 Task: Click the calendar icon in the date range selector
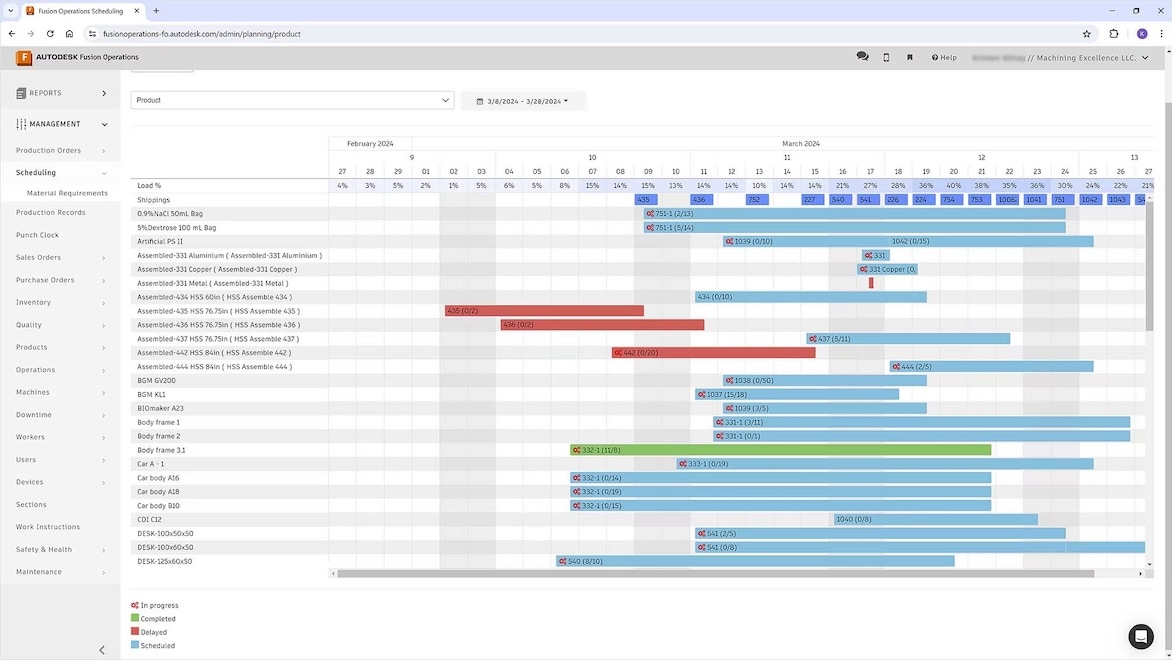coord(479,100)
